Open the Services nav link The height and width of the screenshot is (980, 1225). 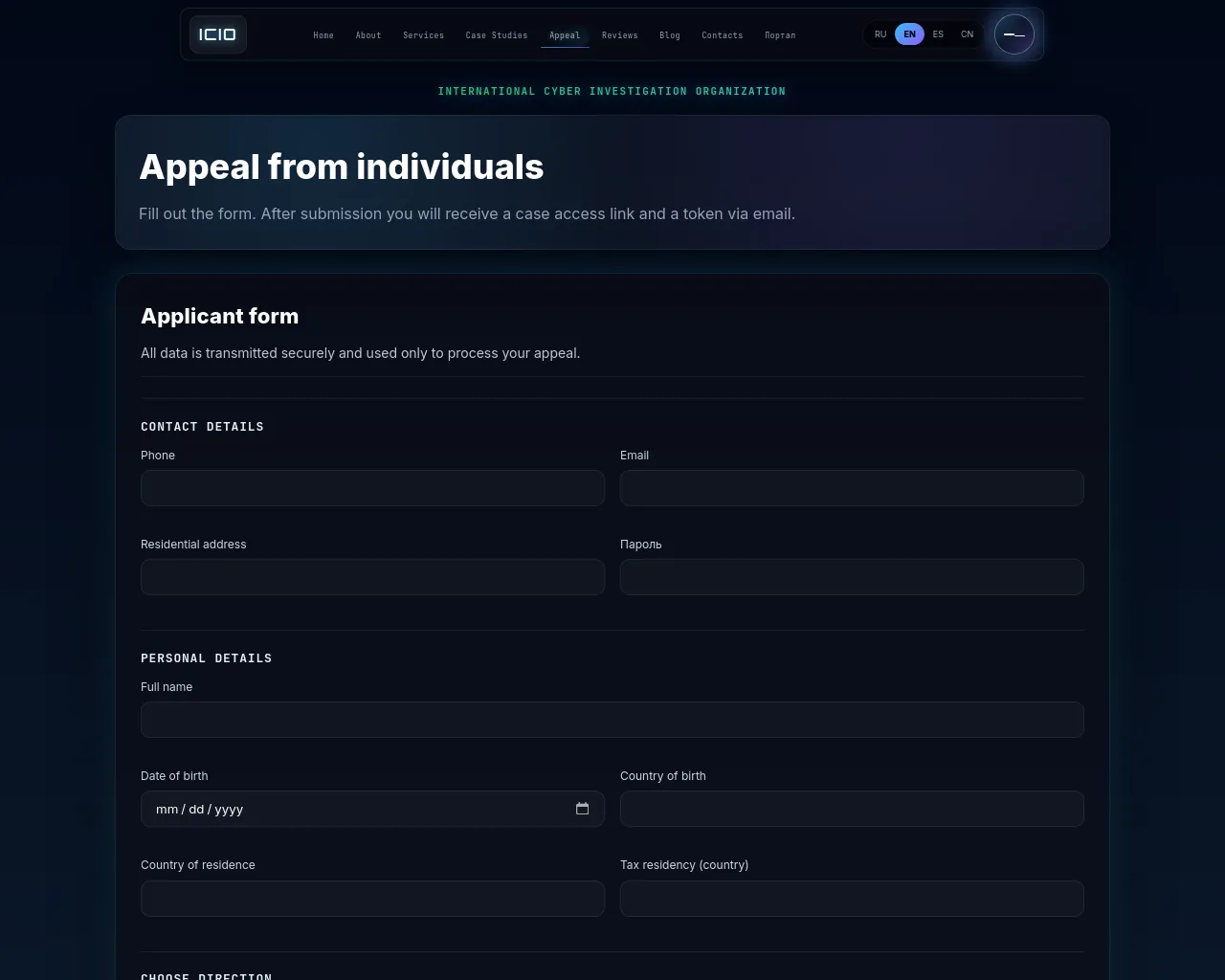[x=423, y=35]
